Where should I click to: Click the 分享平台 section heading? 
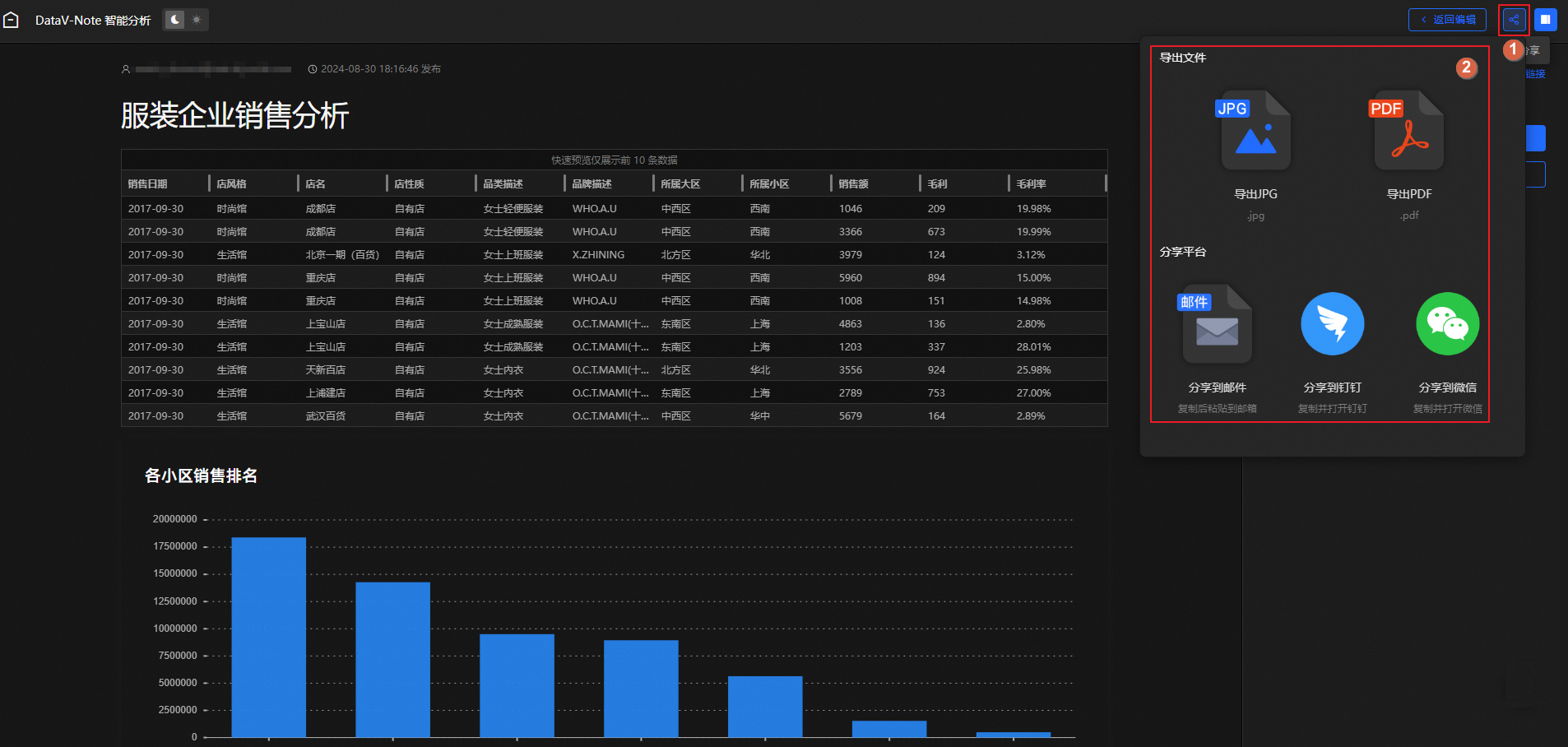tap(1183, 252)
